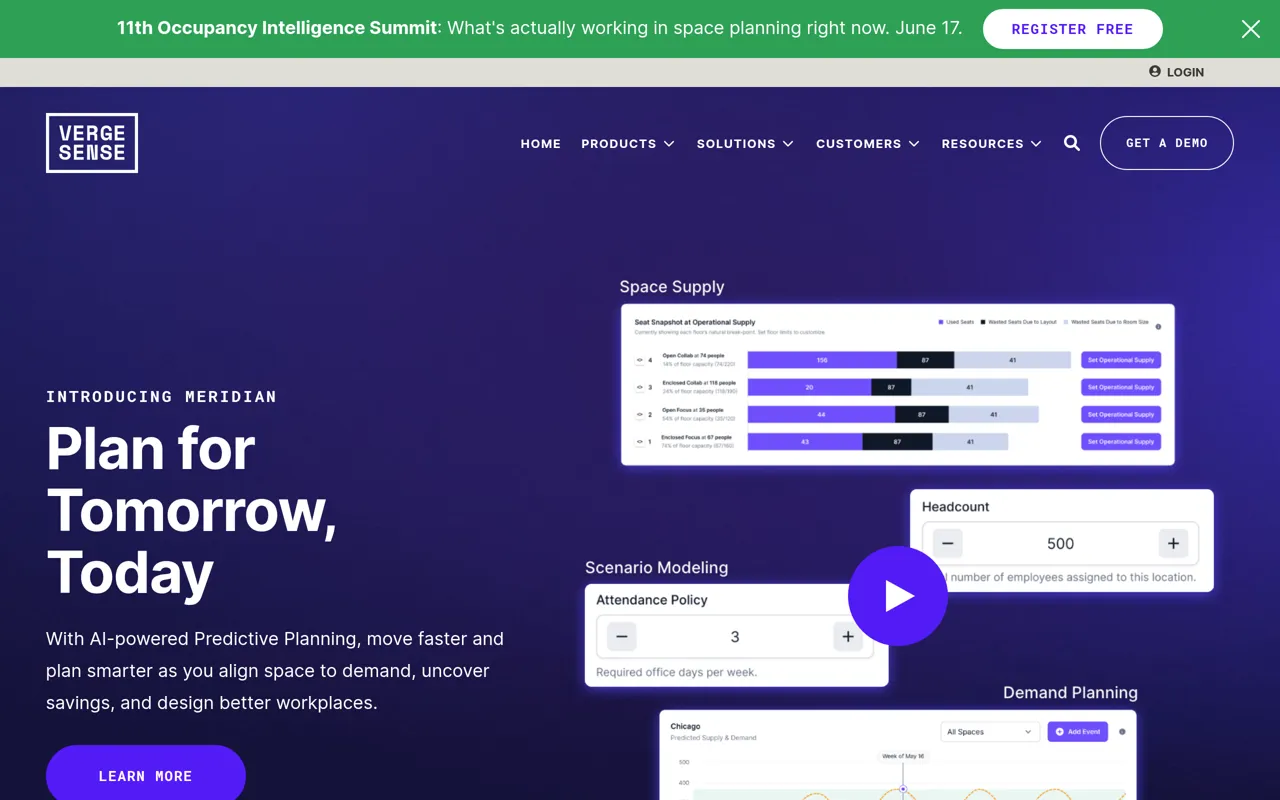Click the Wasted Seats Due to Layout swatch
The image size is (1280, 800).
click(x=983, y=322)
